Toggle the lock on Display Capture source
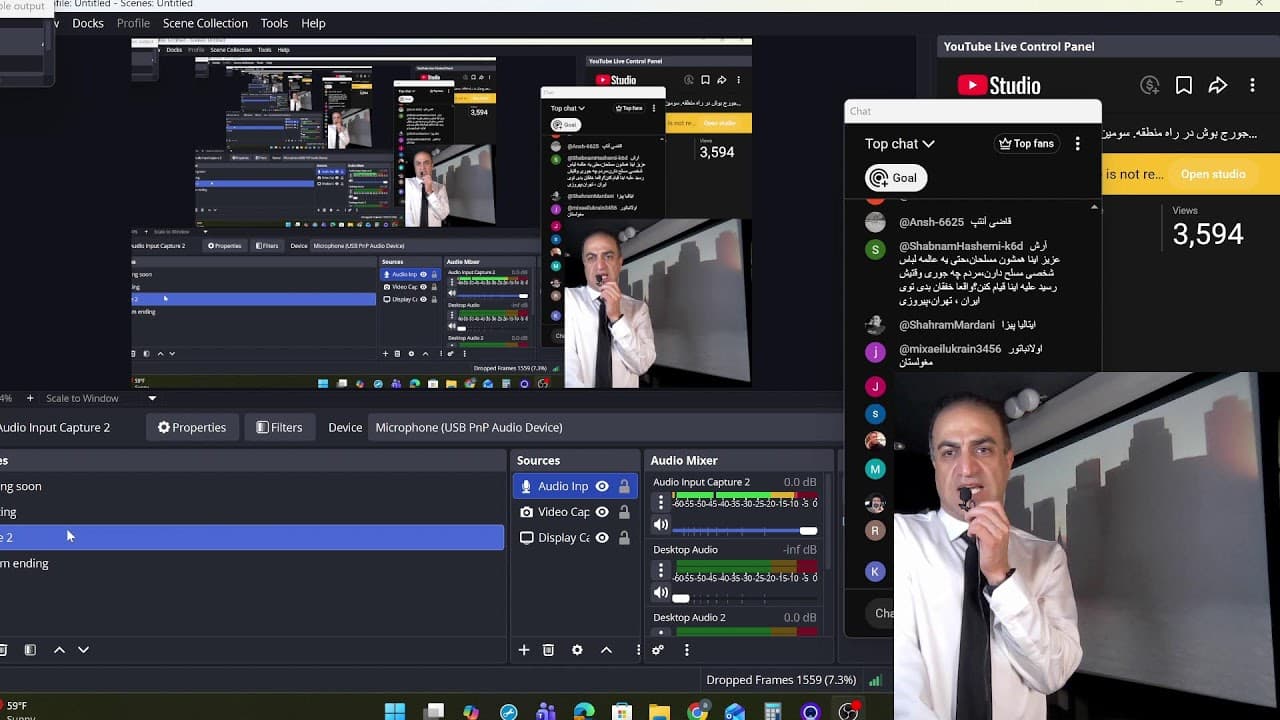Viewport: 1280px width, 720px height. [624, 538]
